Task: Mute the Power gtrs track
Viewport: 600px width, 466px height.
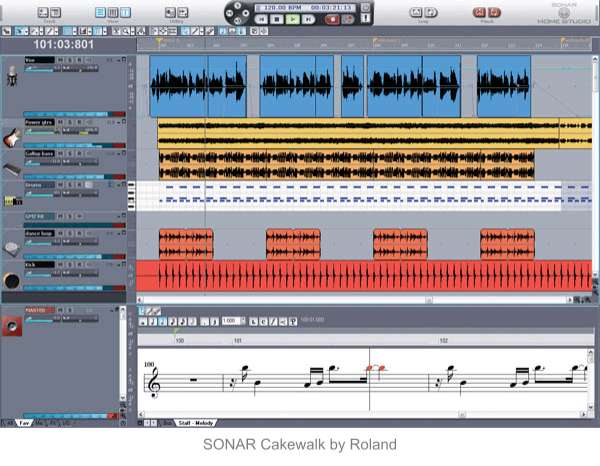Action: 60,122
